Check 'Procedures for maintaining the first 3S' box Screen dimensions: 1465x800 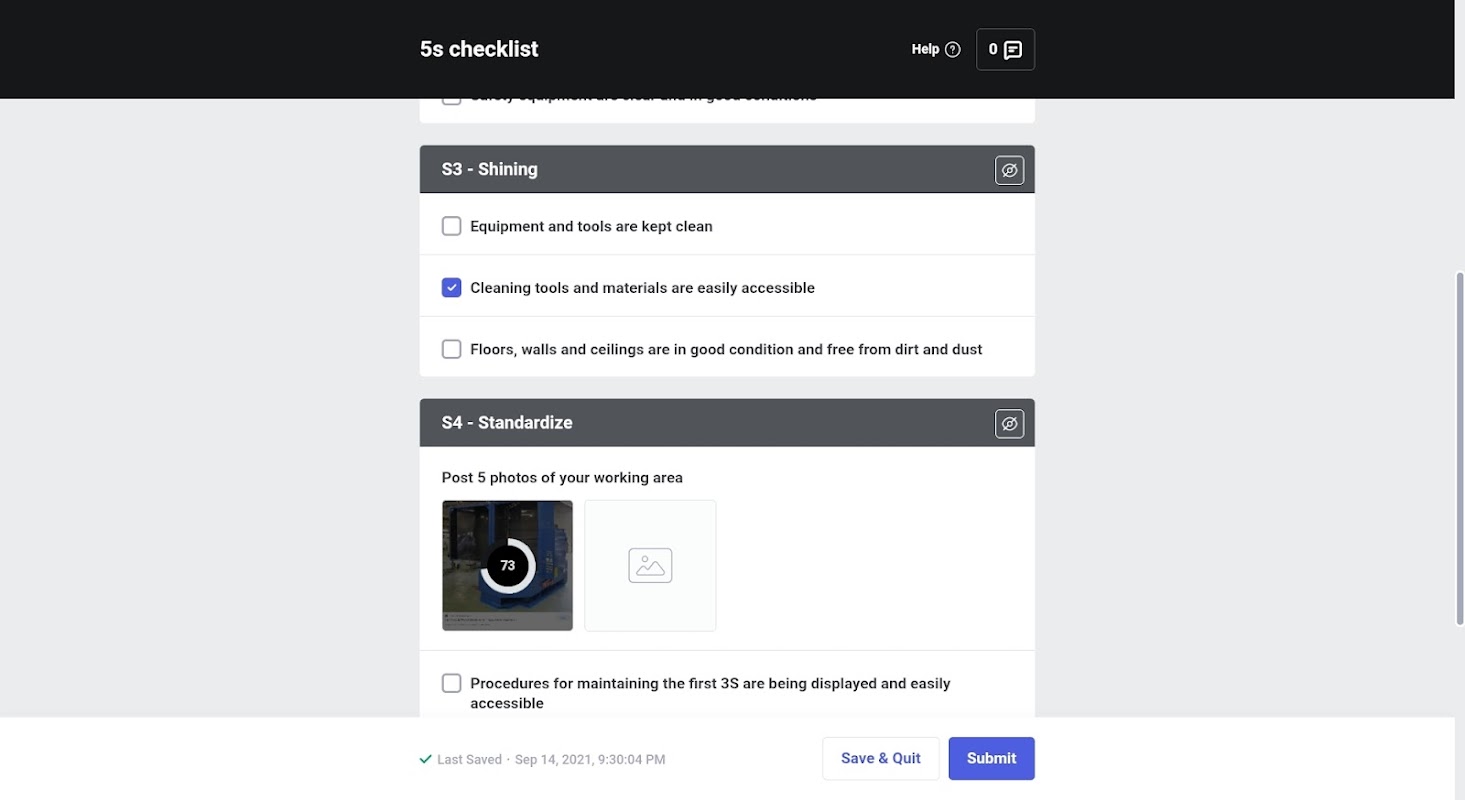tap(452, 683)
